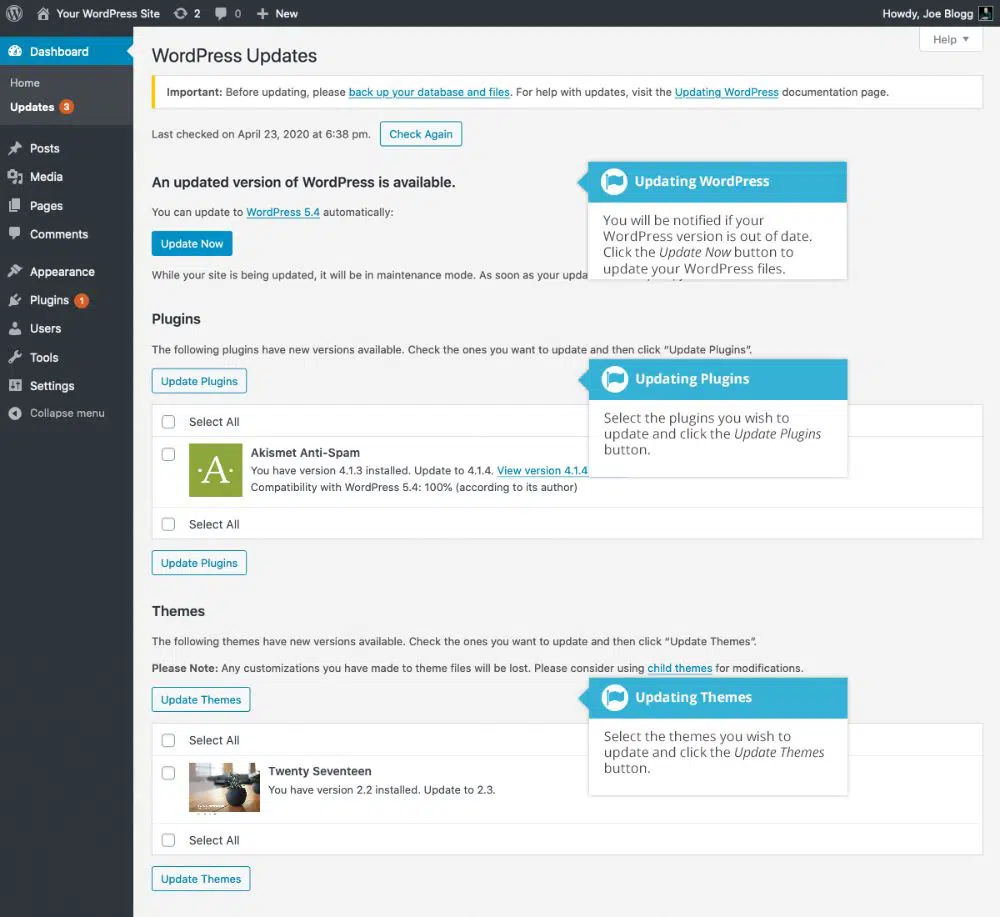The image size is (1000, 917).
Task: Click the Akismet Anti-Spam plugin icon
Action: click(215, 470)
